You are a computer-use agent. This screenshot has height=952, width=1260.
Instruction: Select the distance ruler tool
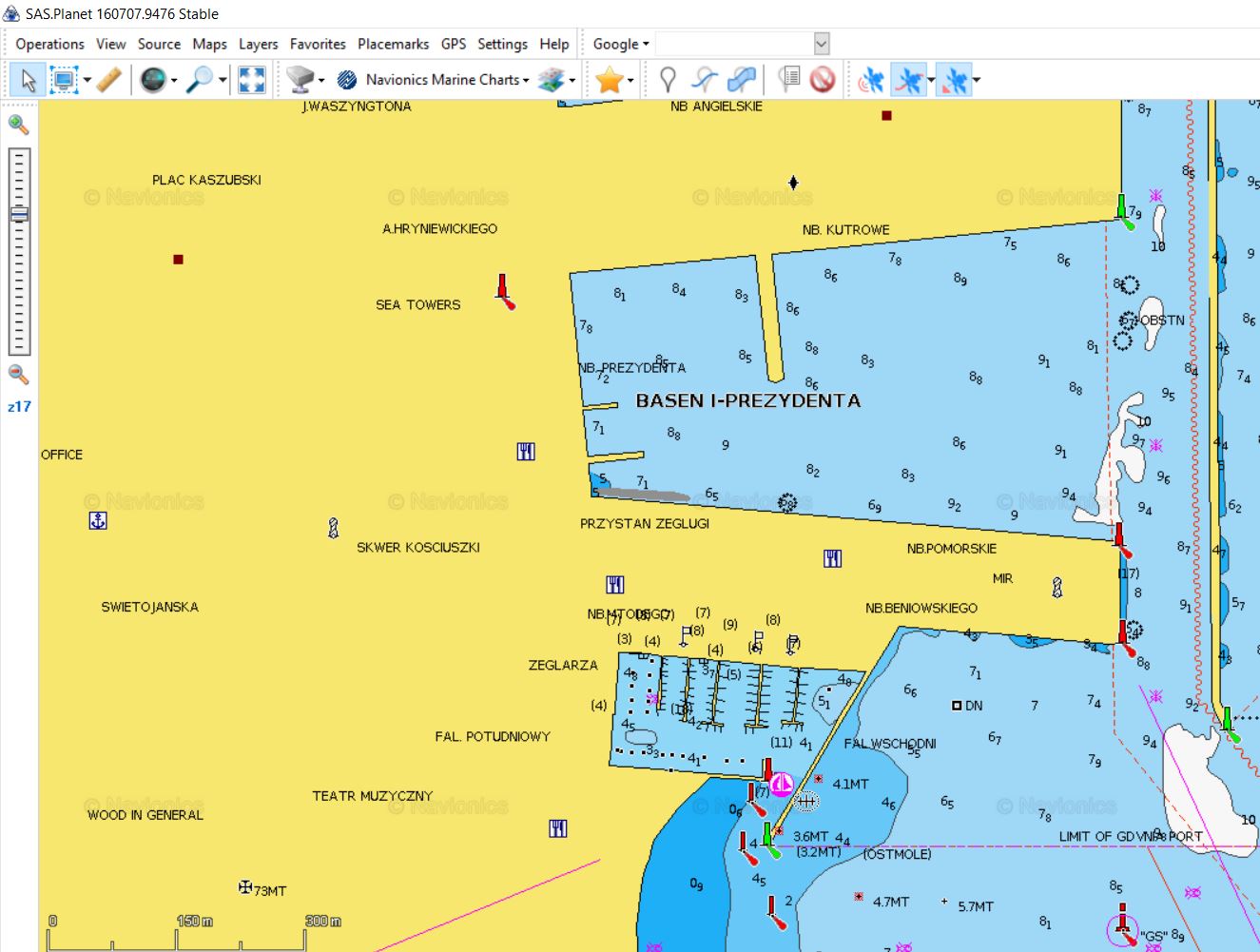point(109,80)
